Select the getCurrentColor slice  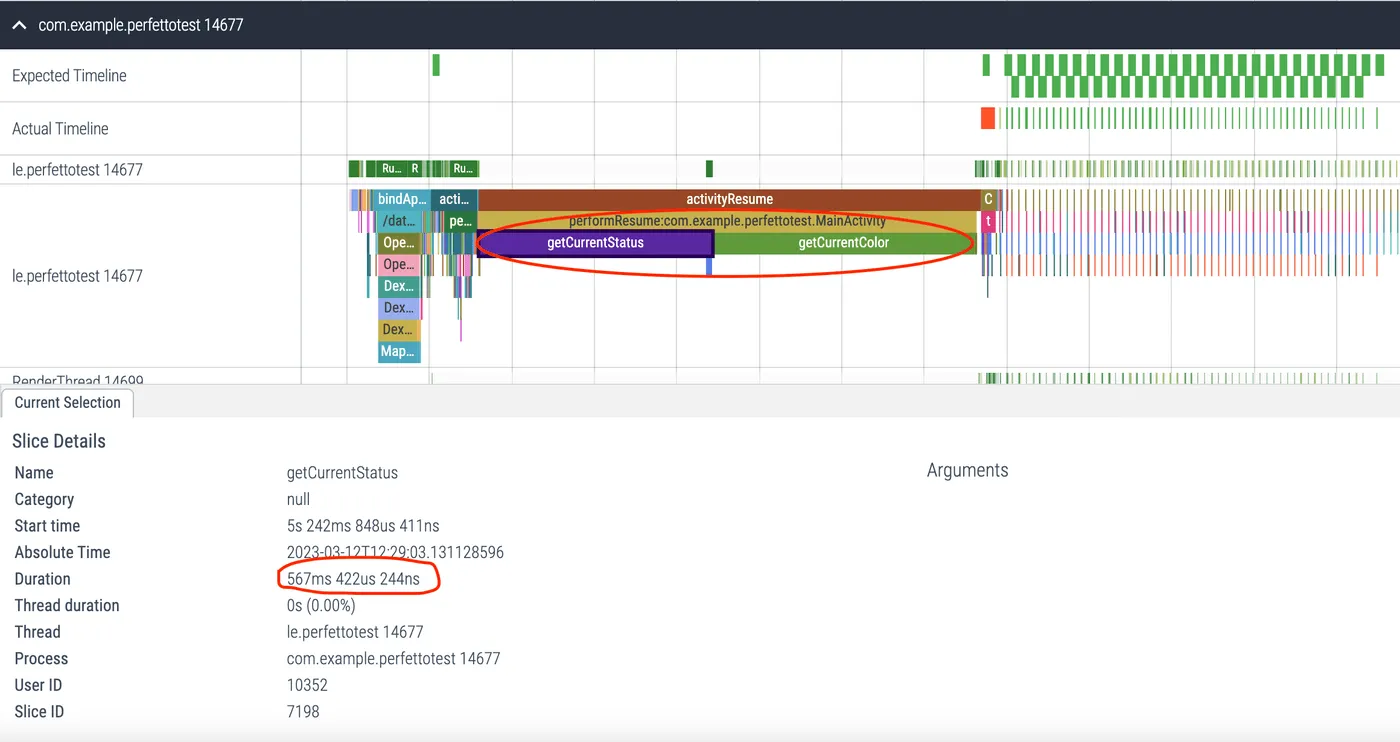point(843,243)
